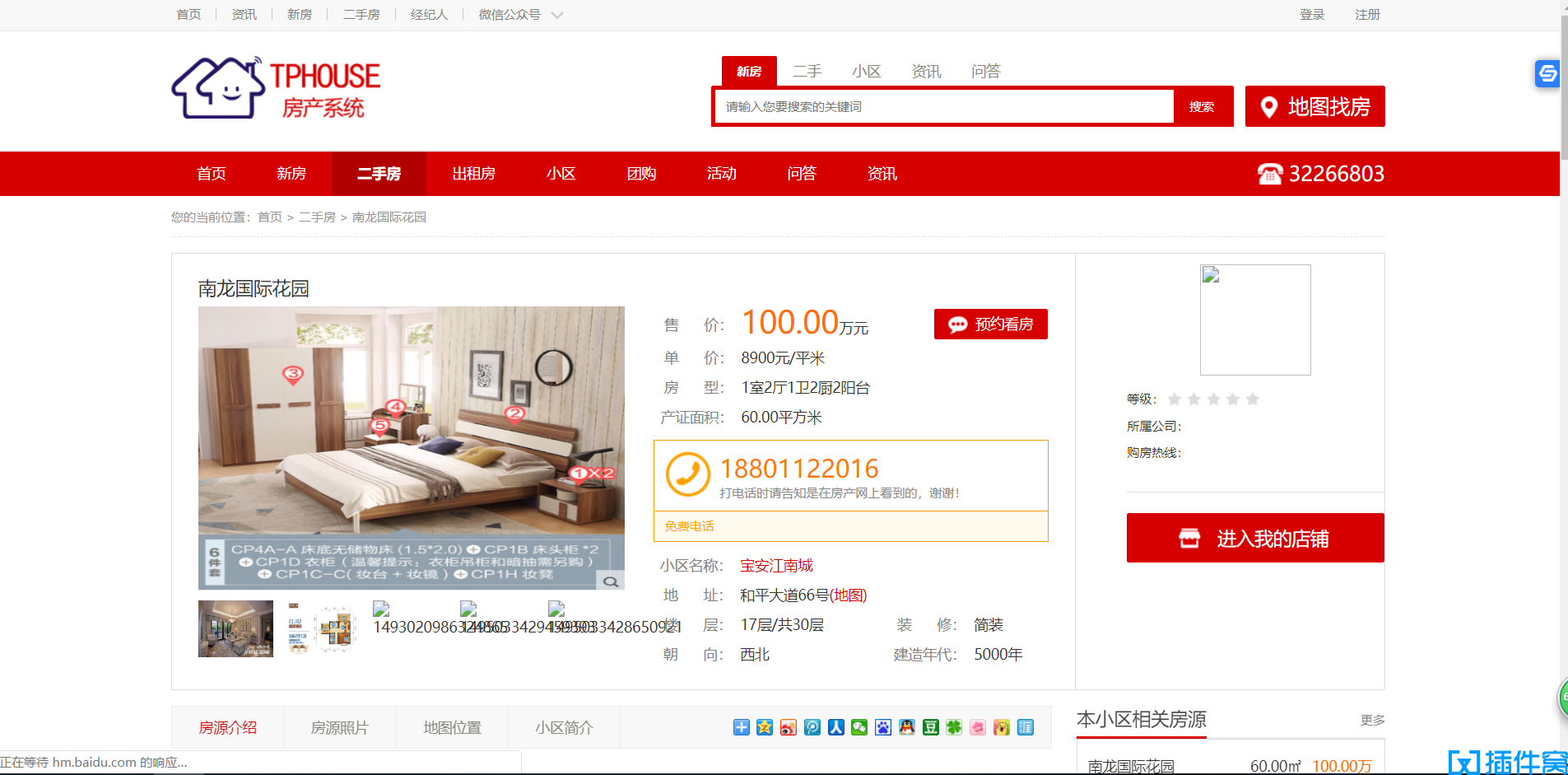Click the TPHOUSE logo
This screenshot has height=775, width=1568.
pyautogui.click(x=276, y=88)
